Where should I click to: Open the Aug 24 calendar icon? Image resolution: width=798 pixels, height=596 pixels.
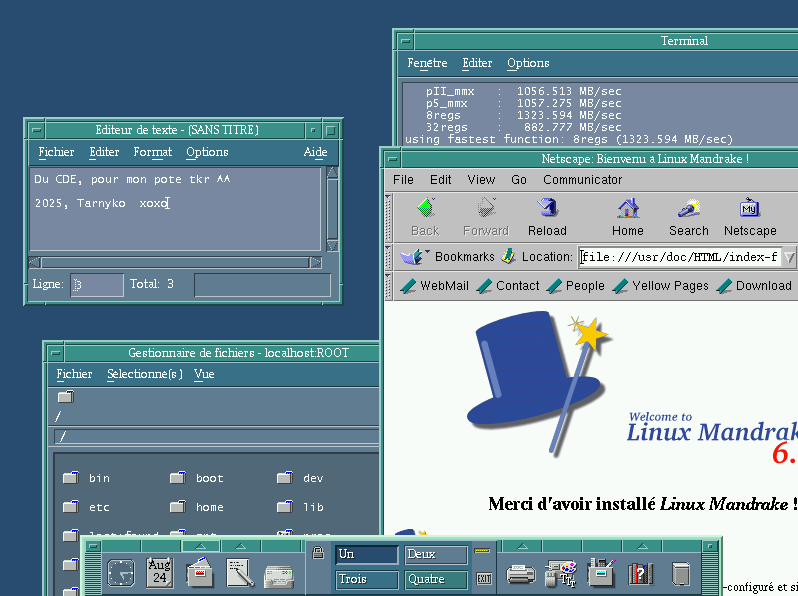pos(160,572)
